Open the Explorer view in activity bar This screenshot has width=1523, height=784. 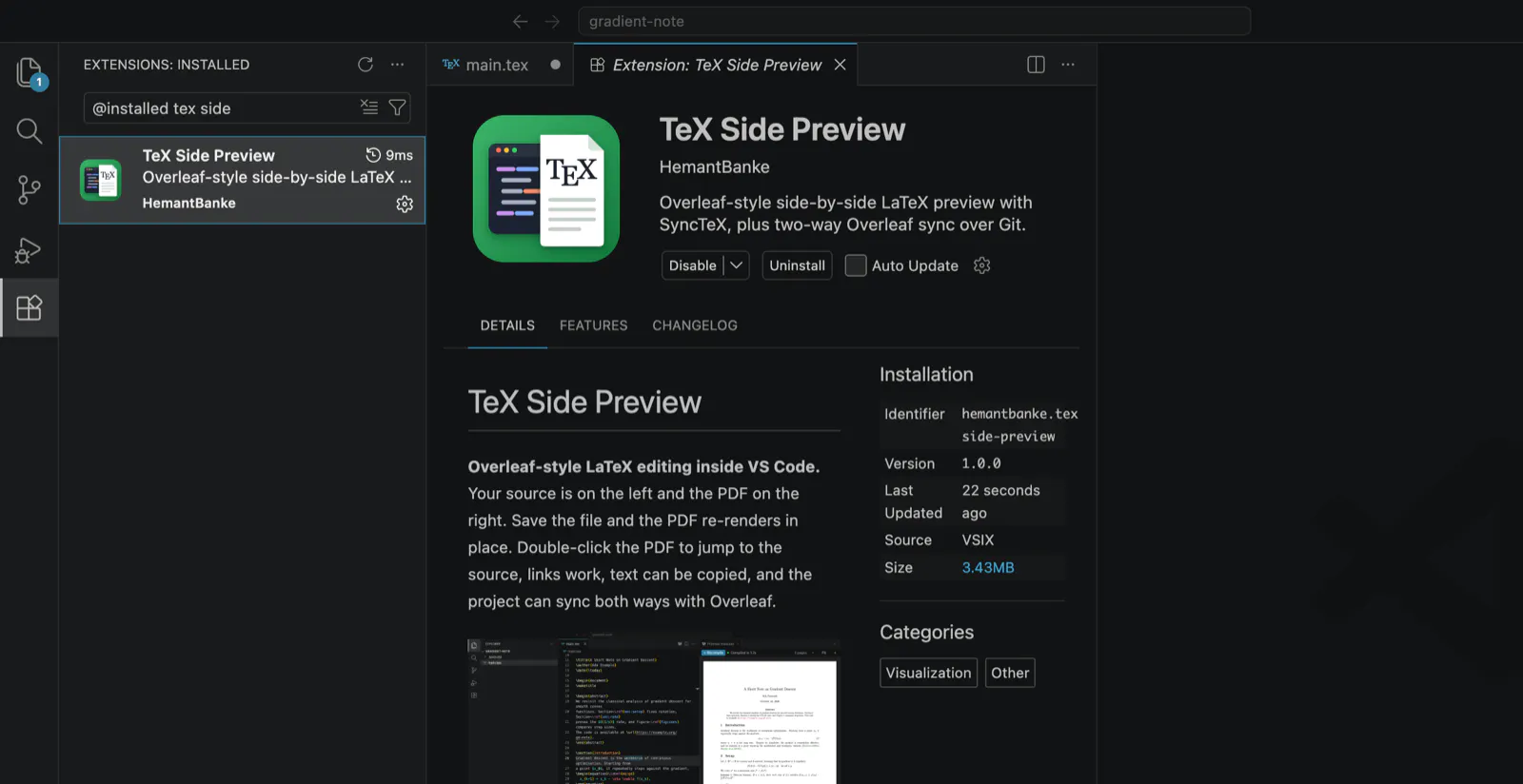point(30,72)
